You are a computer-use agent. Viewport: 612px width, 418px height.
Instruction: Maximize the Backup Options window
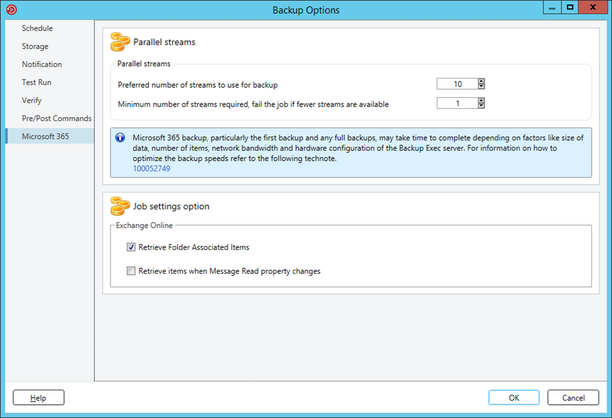click(x=570, y=7)
